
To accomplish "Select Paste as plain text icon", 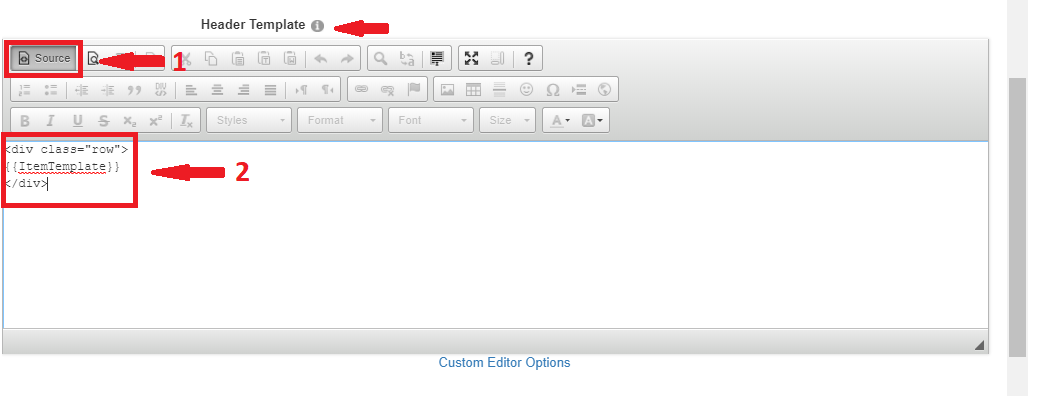I will [263, 58].
